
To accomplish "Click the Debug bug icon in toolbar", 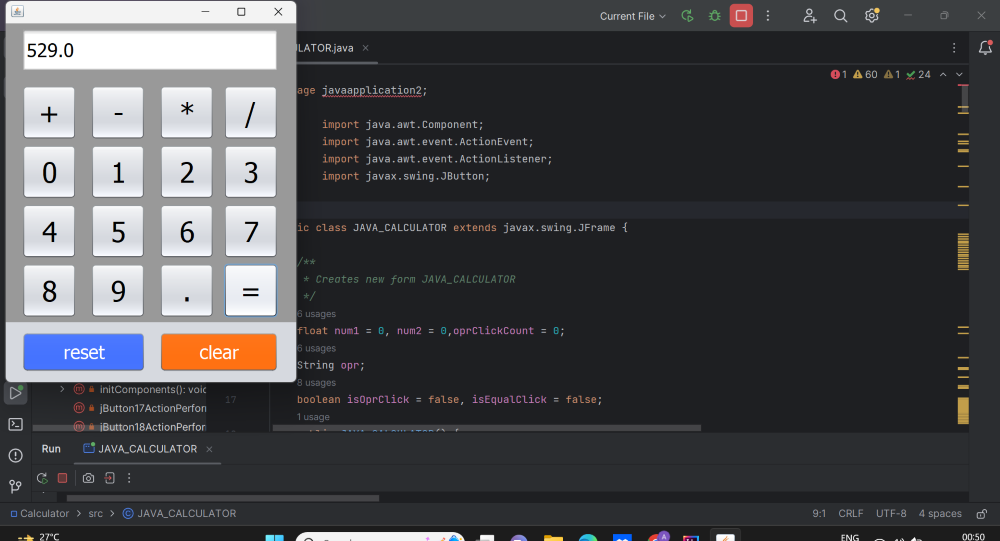I will [714, 16].
